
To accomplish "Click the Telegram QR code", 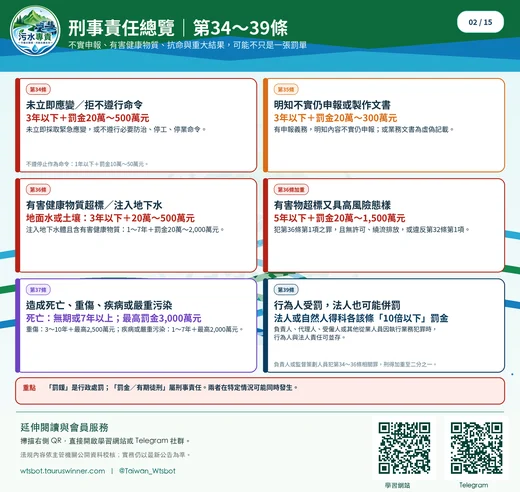I will (x=476, y=448).
